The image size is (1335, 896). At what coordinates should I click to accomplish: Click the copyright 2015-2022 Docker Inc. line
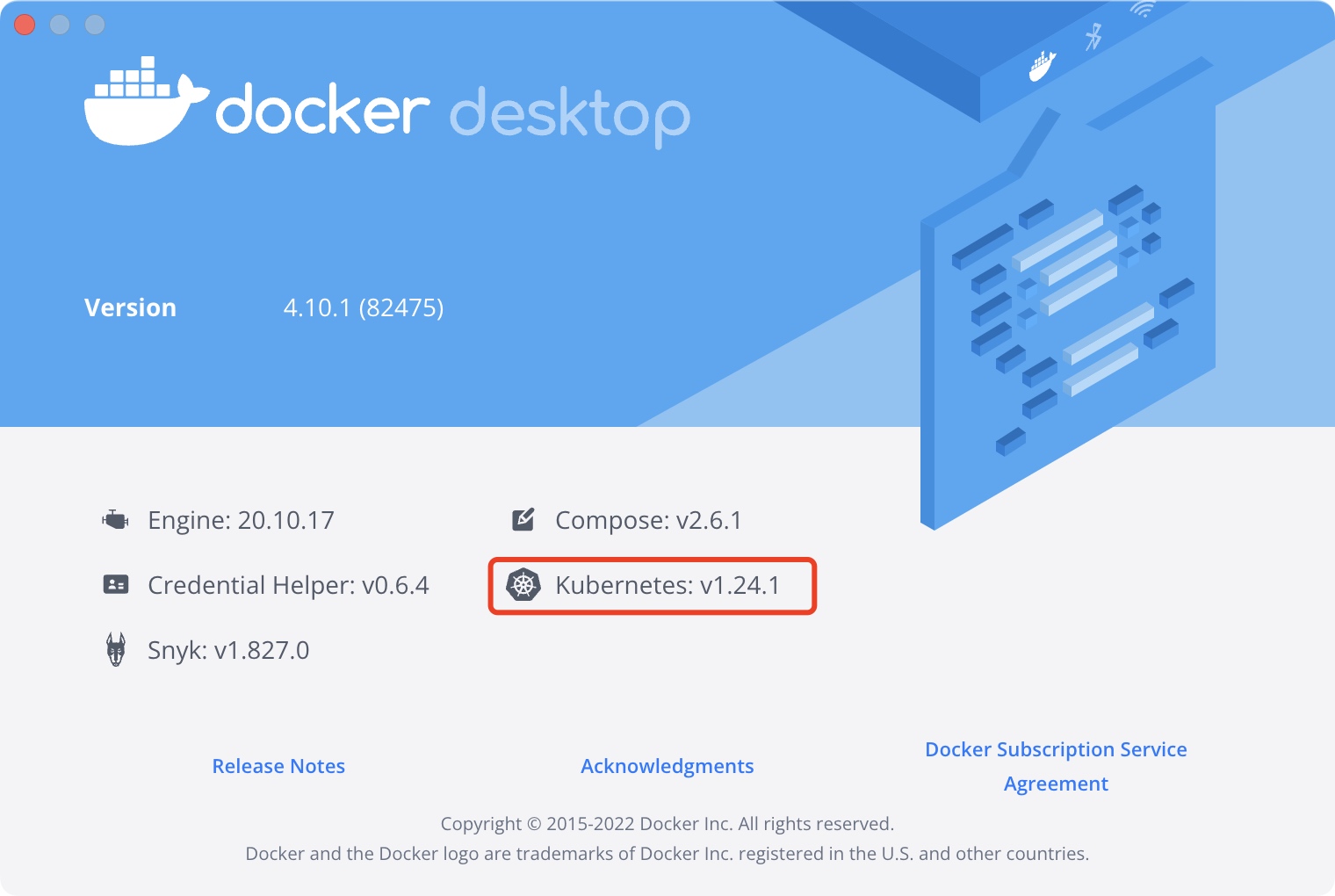pyautogui.click(x=667, y=824)
